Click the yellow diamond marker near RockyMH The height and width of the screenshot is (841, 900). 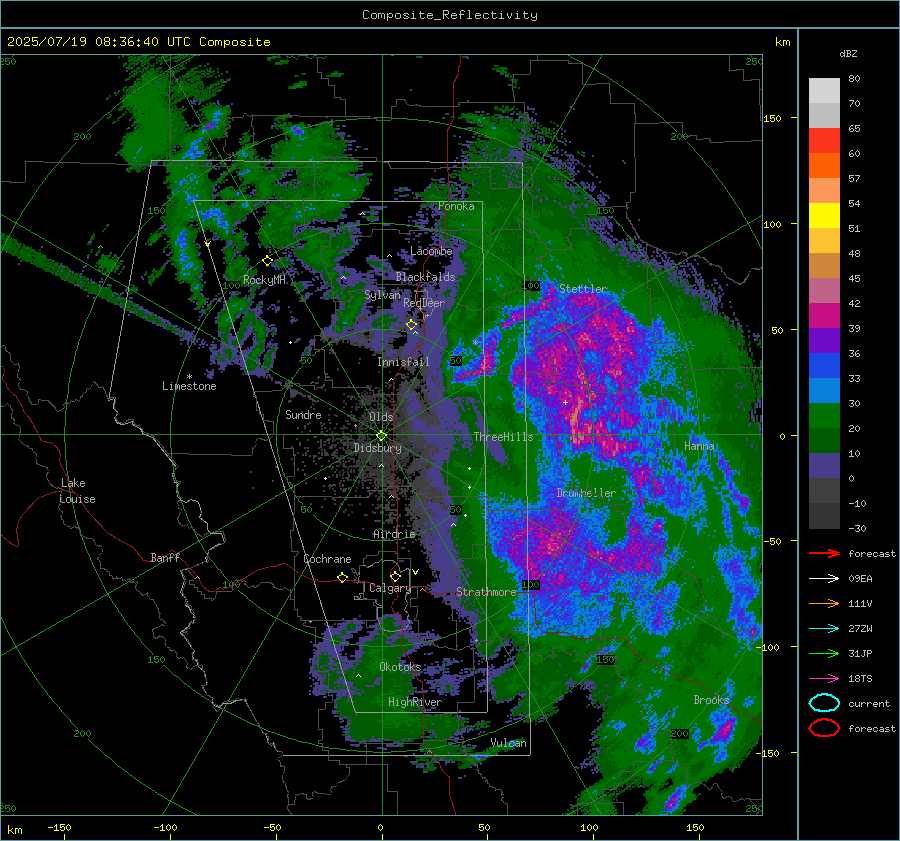click(267, 261)
